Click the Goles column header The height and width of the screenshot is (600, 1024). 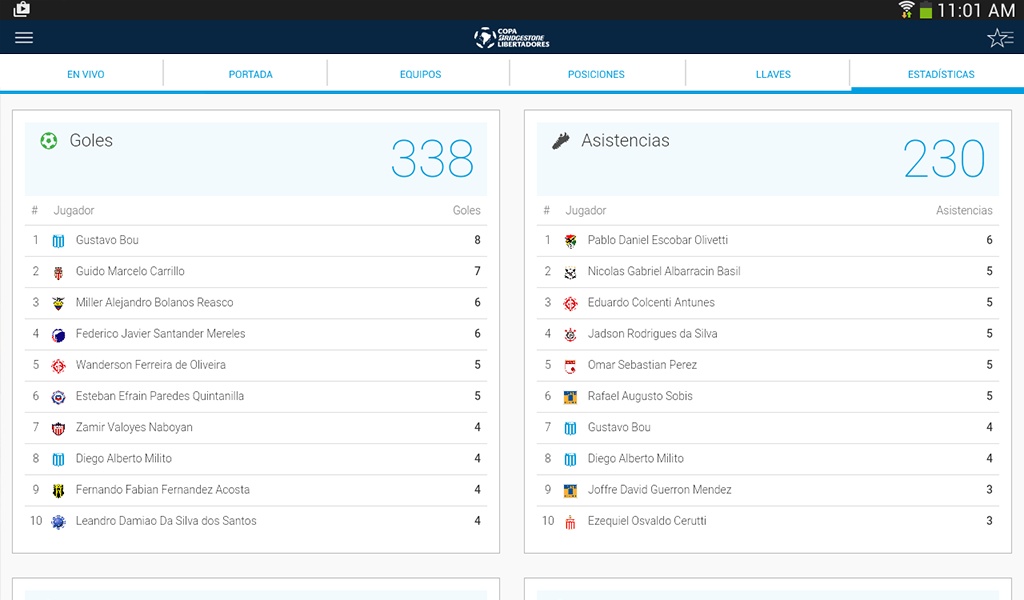point(466,210)
